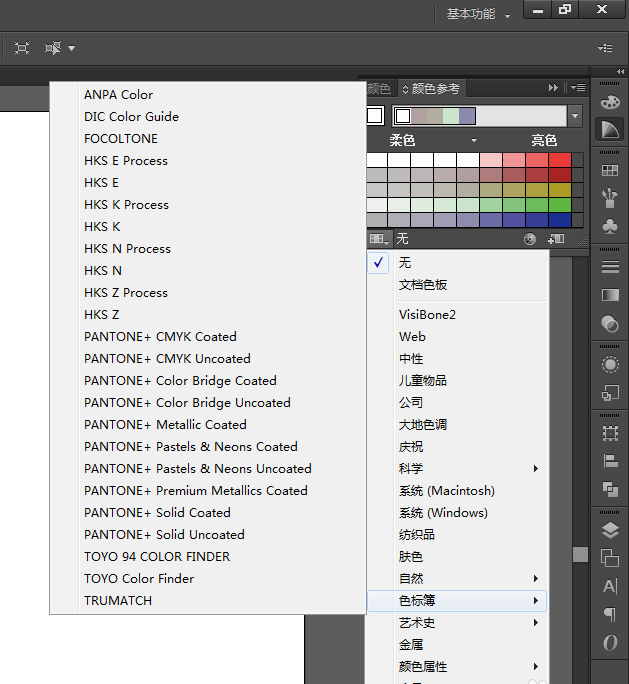629x684 pixels.
Task: Open the Brushes panel dock icon
Action: pyautogui.click(x=610, y=198)
